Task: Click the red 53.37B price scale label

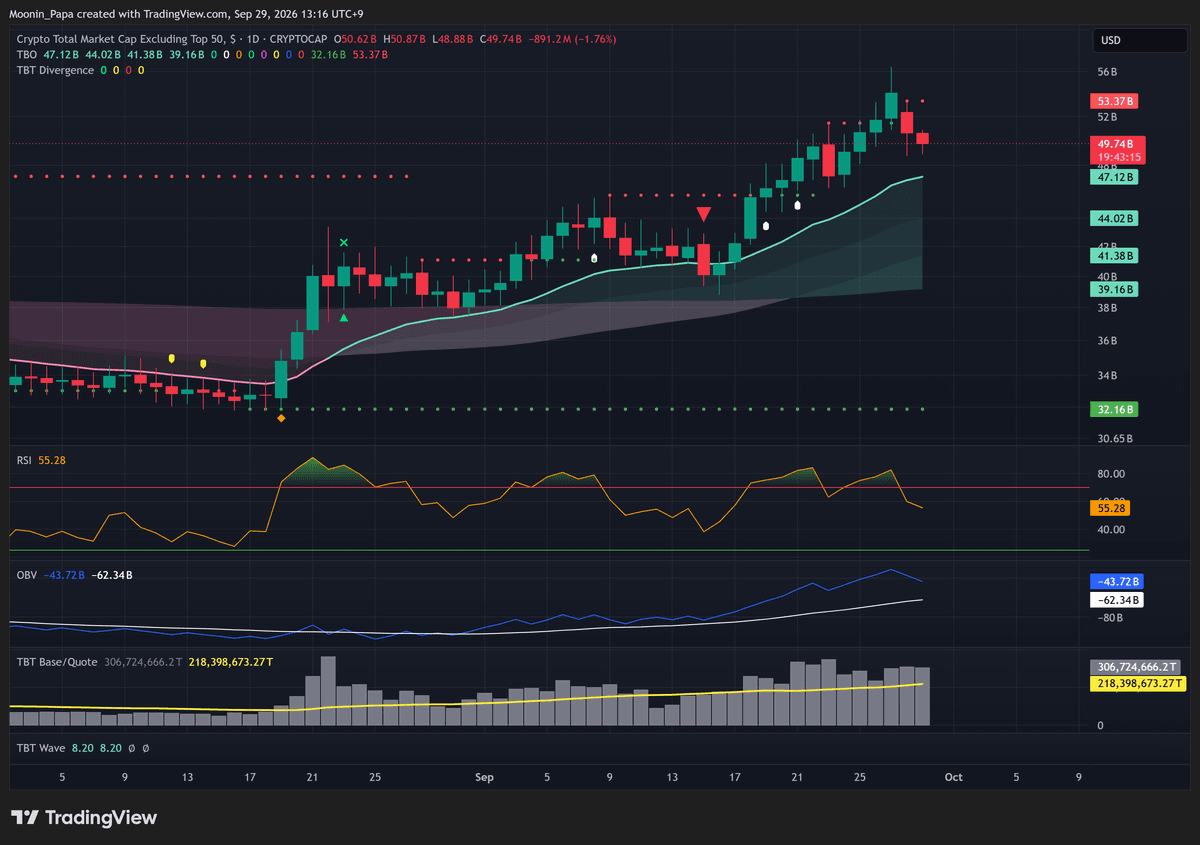Action: (x=1115, y=102)
